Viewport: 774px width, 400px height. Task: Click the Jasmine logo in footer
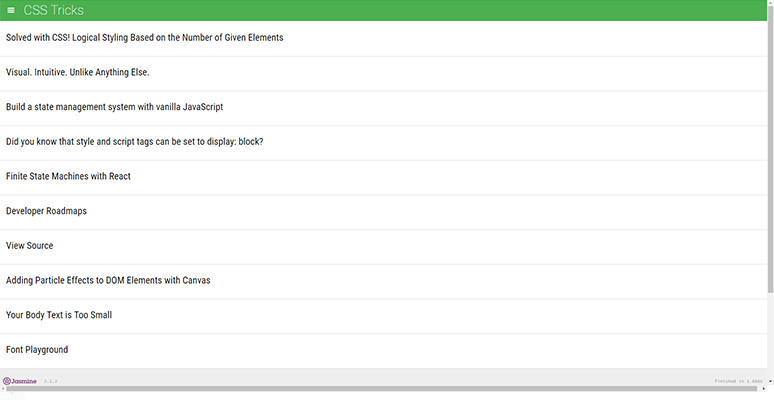(20, 381)
